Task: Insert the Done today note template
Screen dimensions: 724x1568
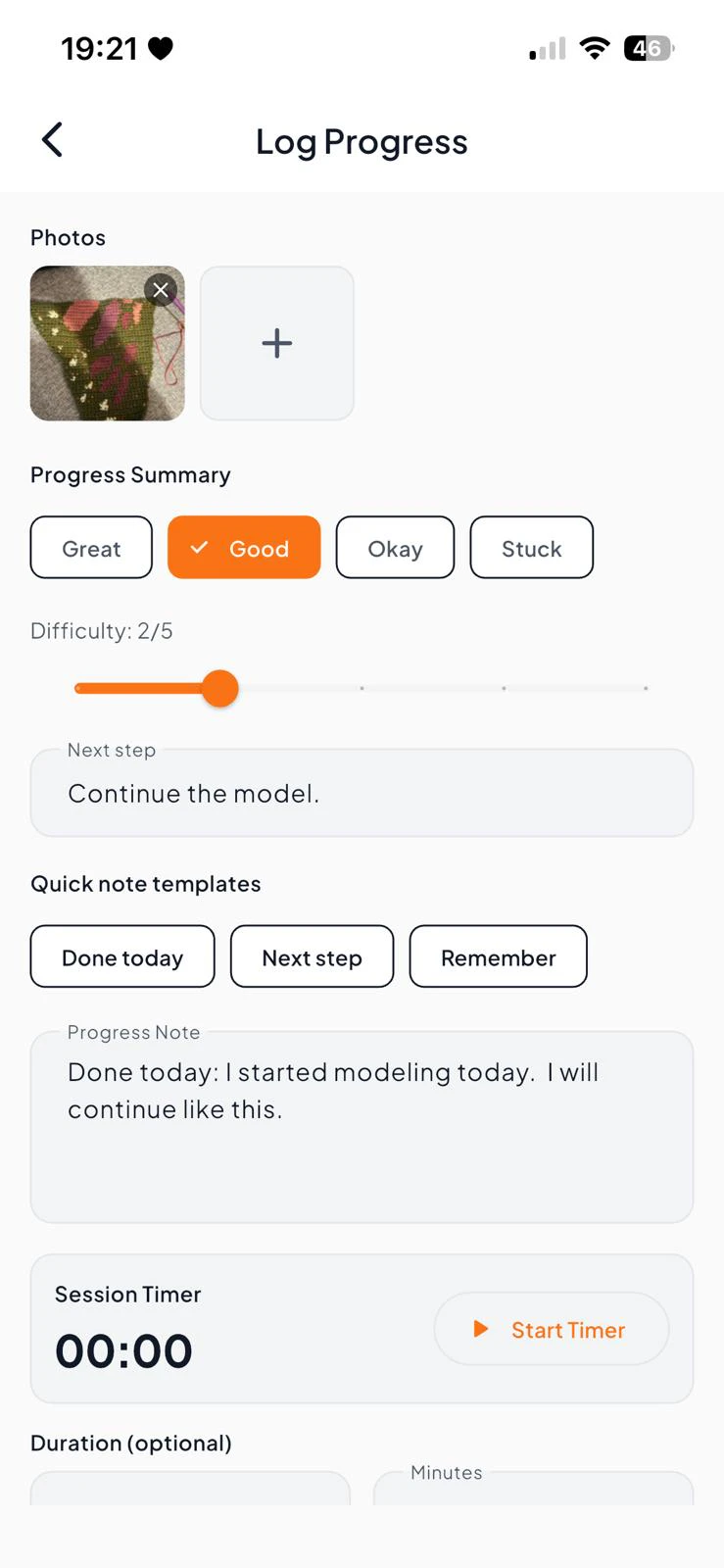Action: tap(121, 956)
